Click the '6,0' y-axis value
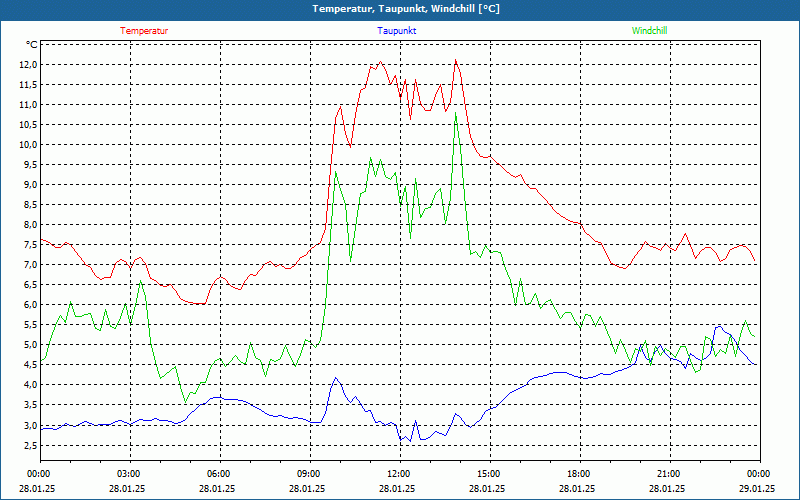Image resolution: width=800 pixels, height=500 pixels. coord(30,305)
